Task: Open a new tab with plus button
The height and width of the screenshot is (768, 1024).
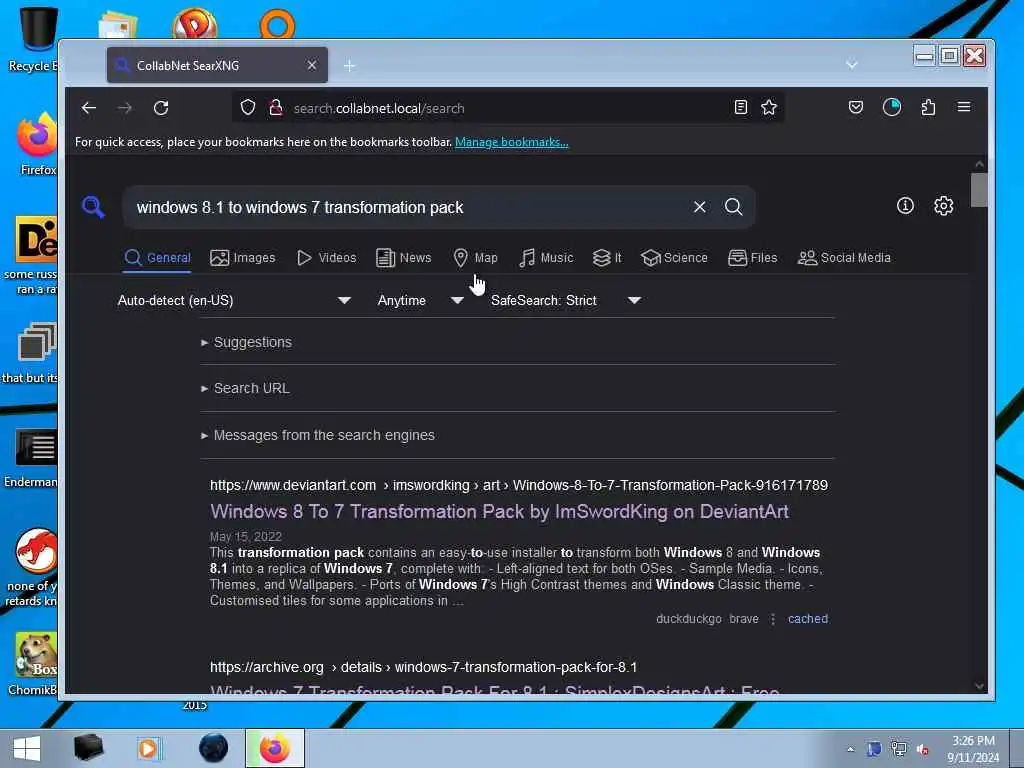Action: [x=349, y=65]
